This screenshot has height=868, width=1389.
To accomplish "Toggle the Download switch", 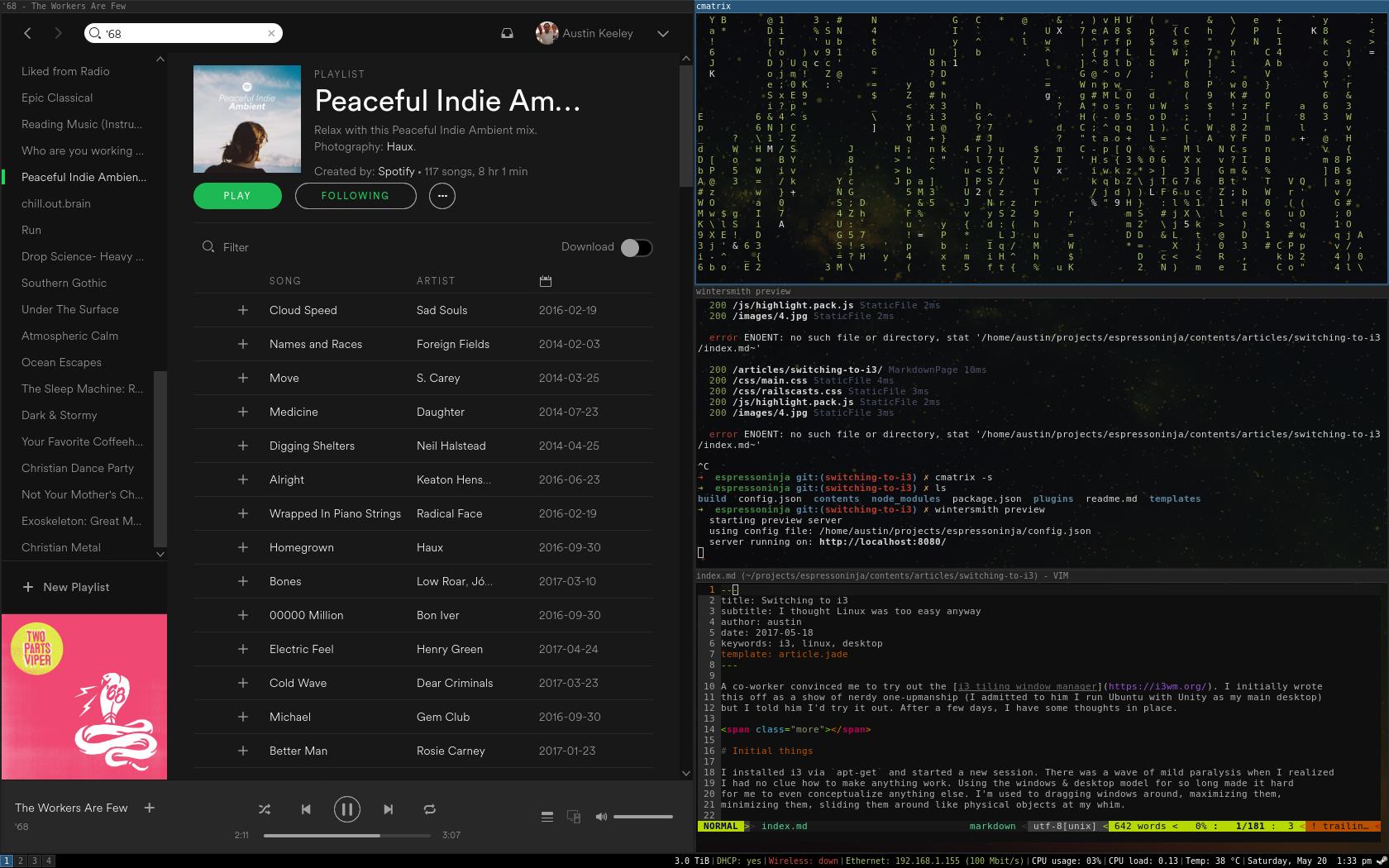I will (637, 247).
